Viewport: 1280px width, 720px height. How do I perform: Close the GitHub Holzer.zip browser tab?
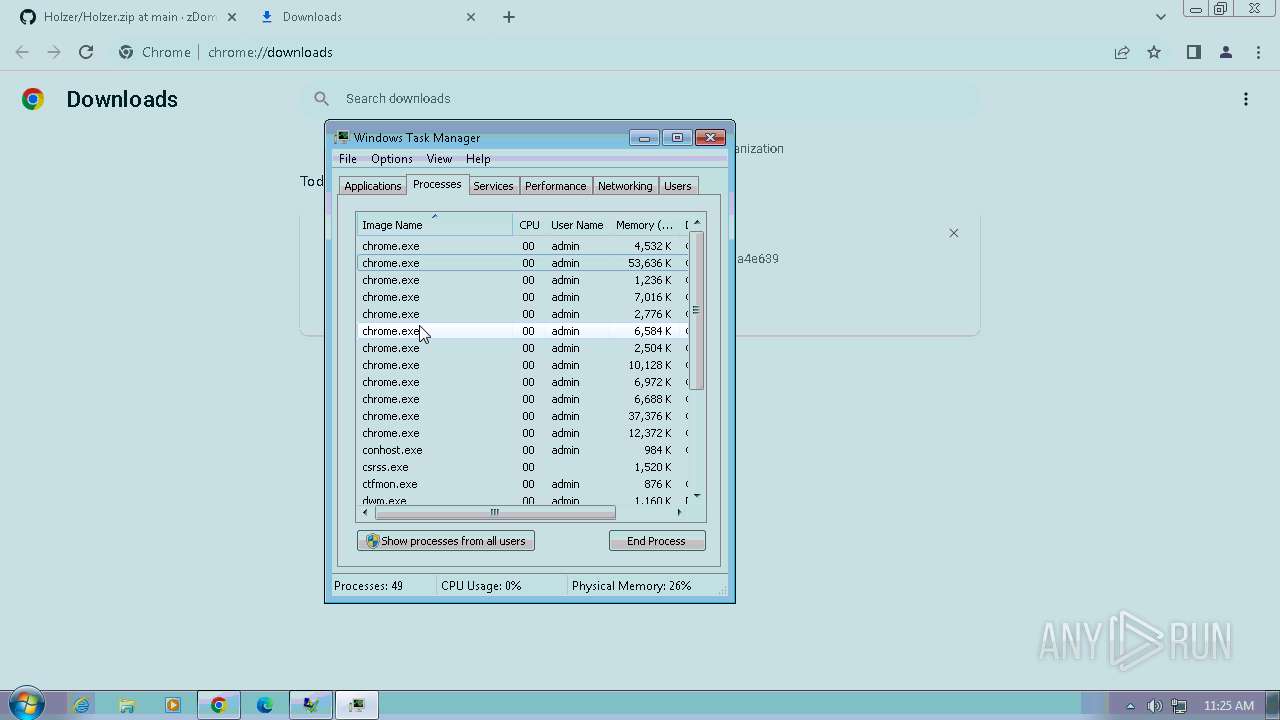(232, 17)
